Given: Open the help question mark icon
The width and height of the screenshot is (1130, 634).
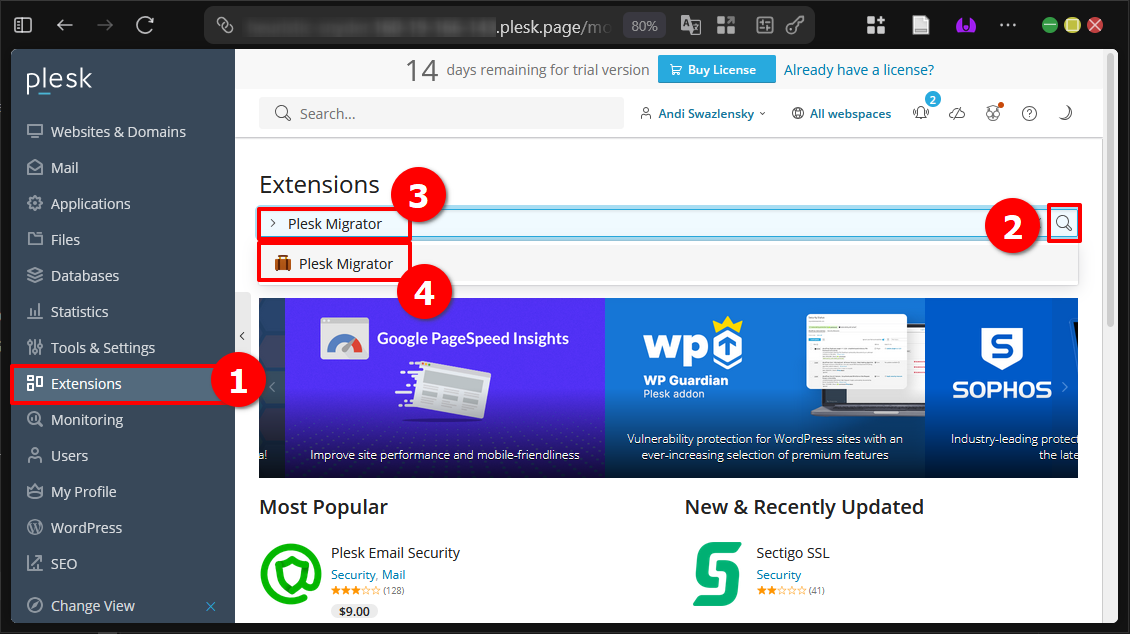Looking at the screenshot, I should pos(1029,113).
